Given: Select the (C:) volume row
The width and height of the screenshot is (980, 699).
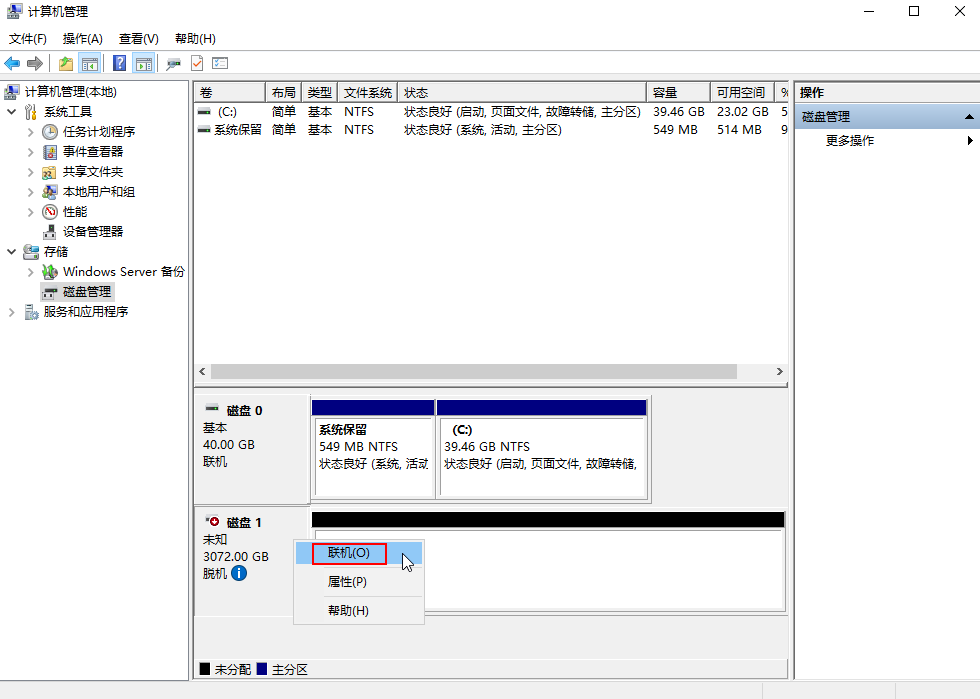Looking at the screenshot, I should click(x=491, y=112).
